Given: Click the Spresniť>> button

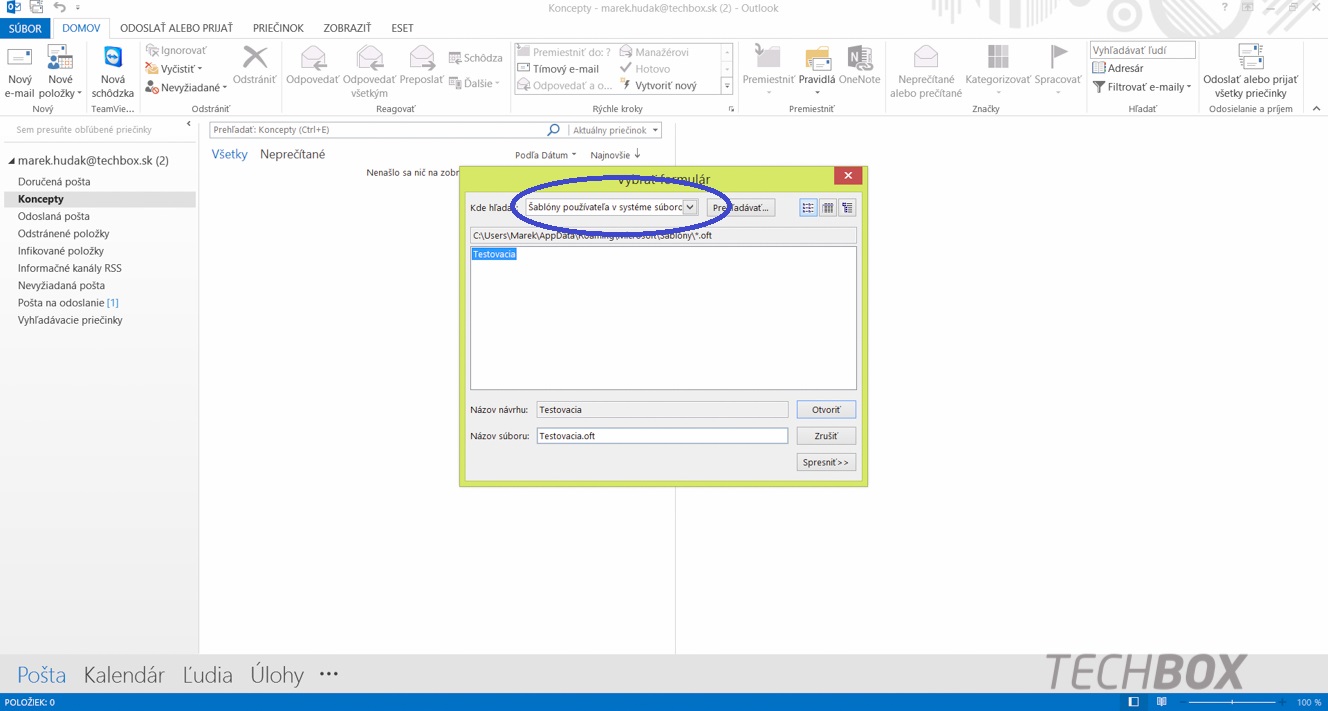Looking at the screenshot, I should (826, 462).
